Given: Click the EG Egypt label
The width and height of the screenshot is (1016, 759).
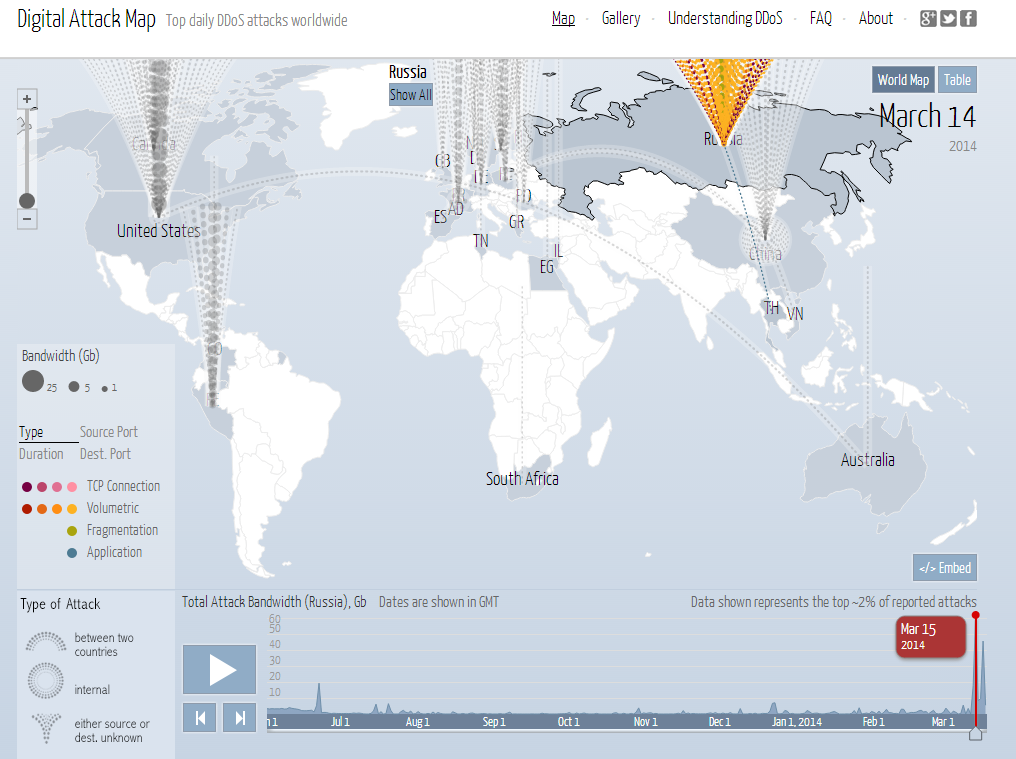Looking at the screenshot, I should coord(547,267).
